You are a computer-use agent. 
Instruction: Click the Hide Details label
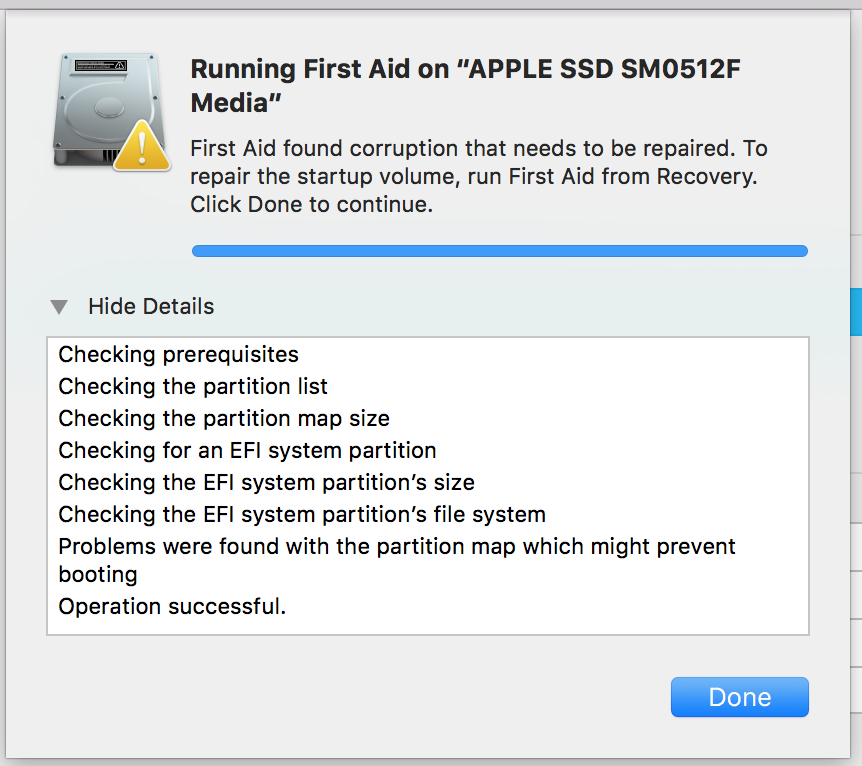[x=151, y=306]
